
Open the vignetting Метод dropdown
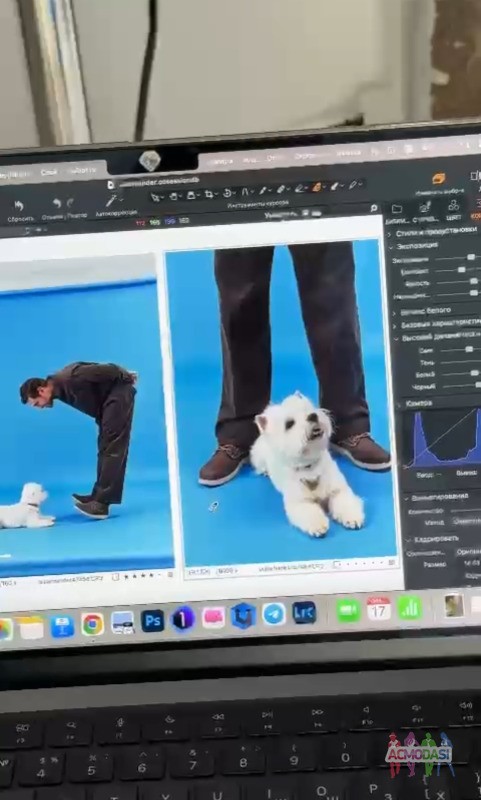(465, 521)
